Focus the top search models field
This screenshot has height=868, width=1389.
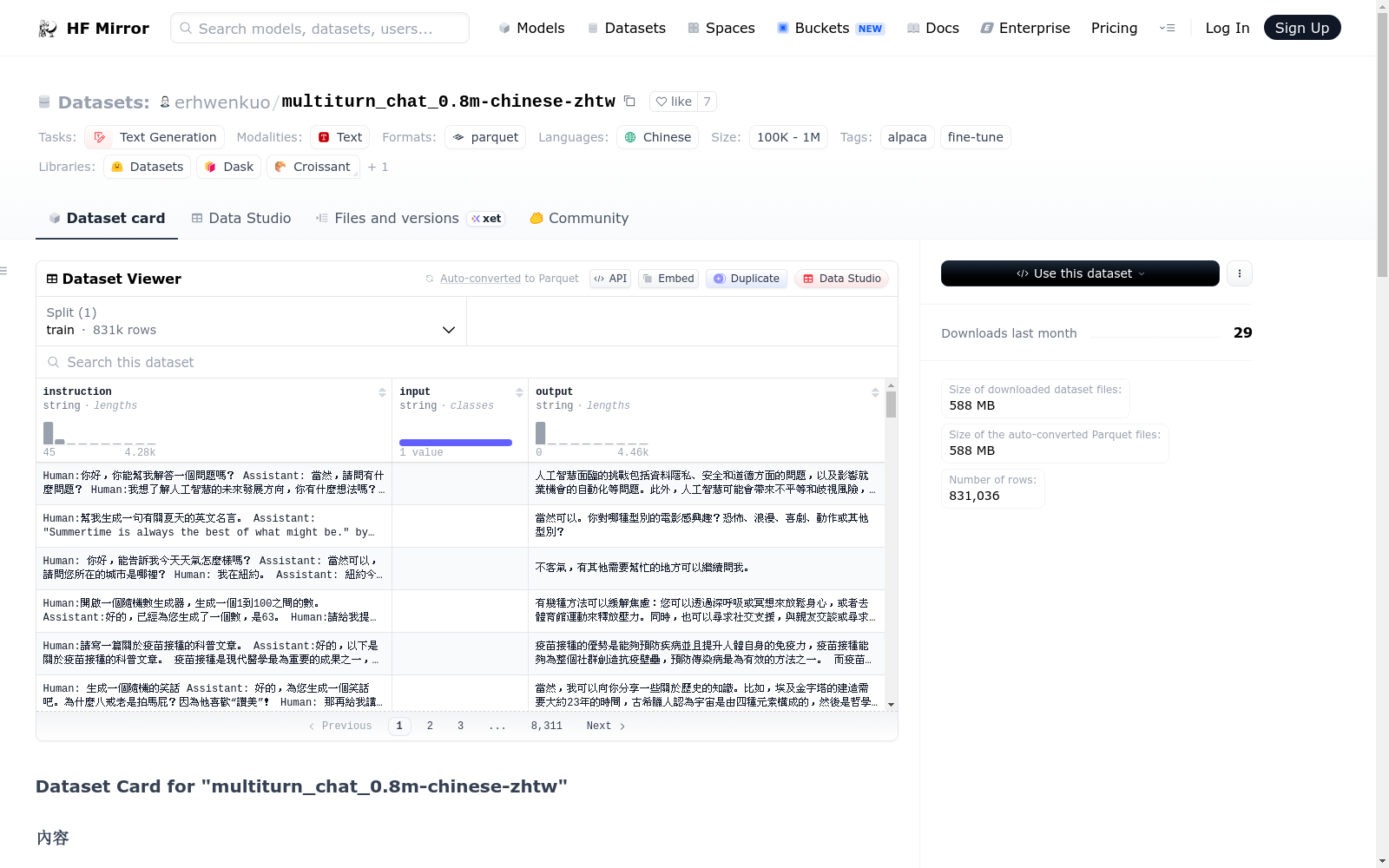pos(319,28)
